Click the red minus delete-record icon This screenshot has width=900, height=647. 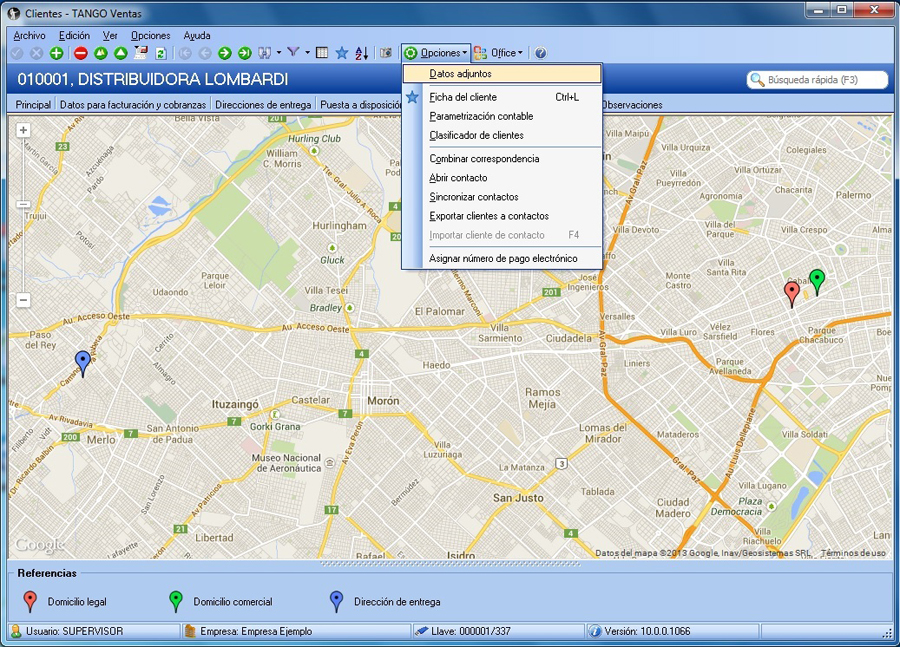click(81, 53)
